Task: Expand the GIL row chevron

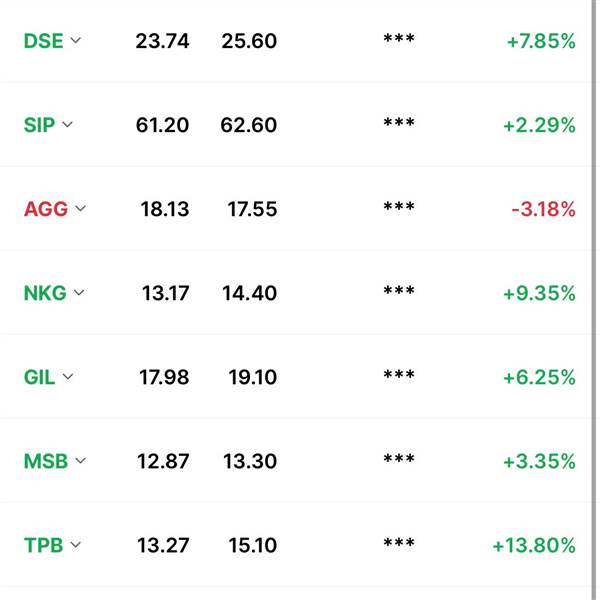Action: coord(68,377)
